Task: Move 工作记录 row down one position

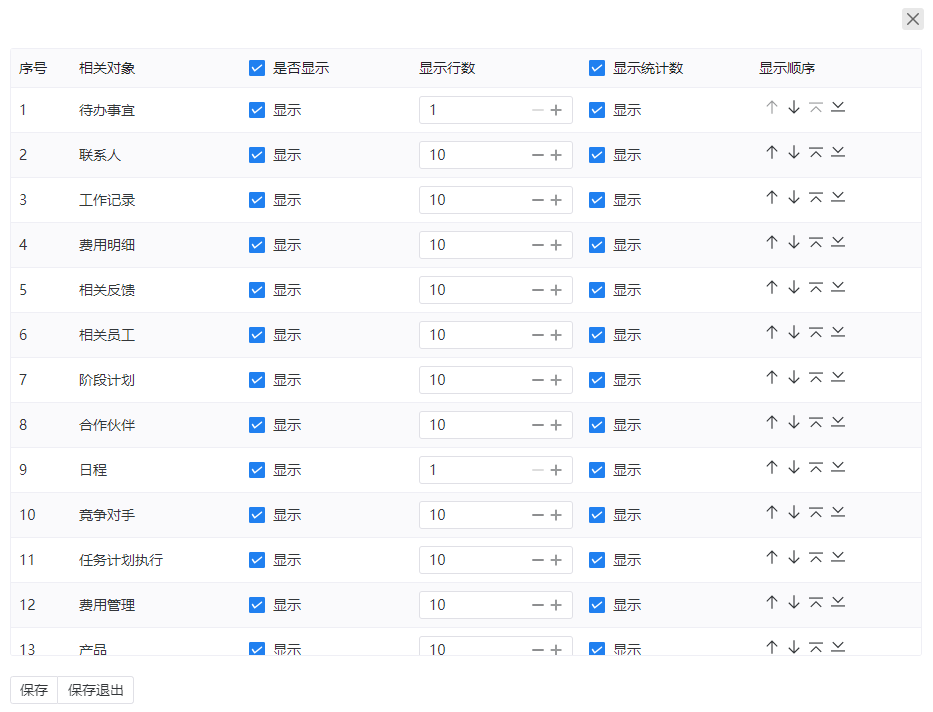Action: click(x=794, y=198)
